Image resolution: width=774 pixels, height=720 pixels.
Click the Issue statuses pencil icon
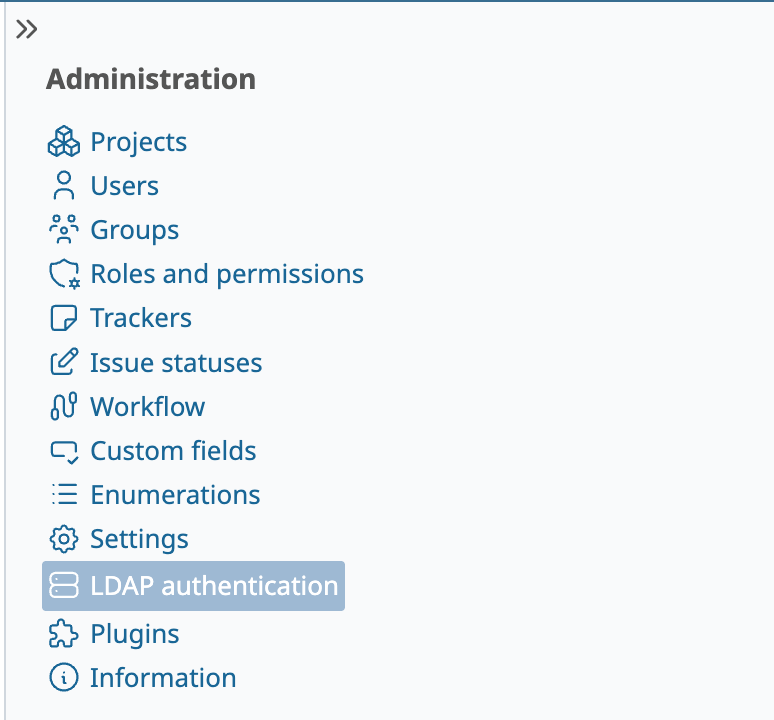tap(64, 362)
